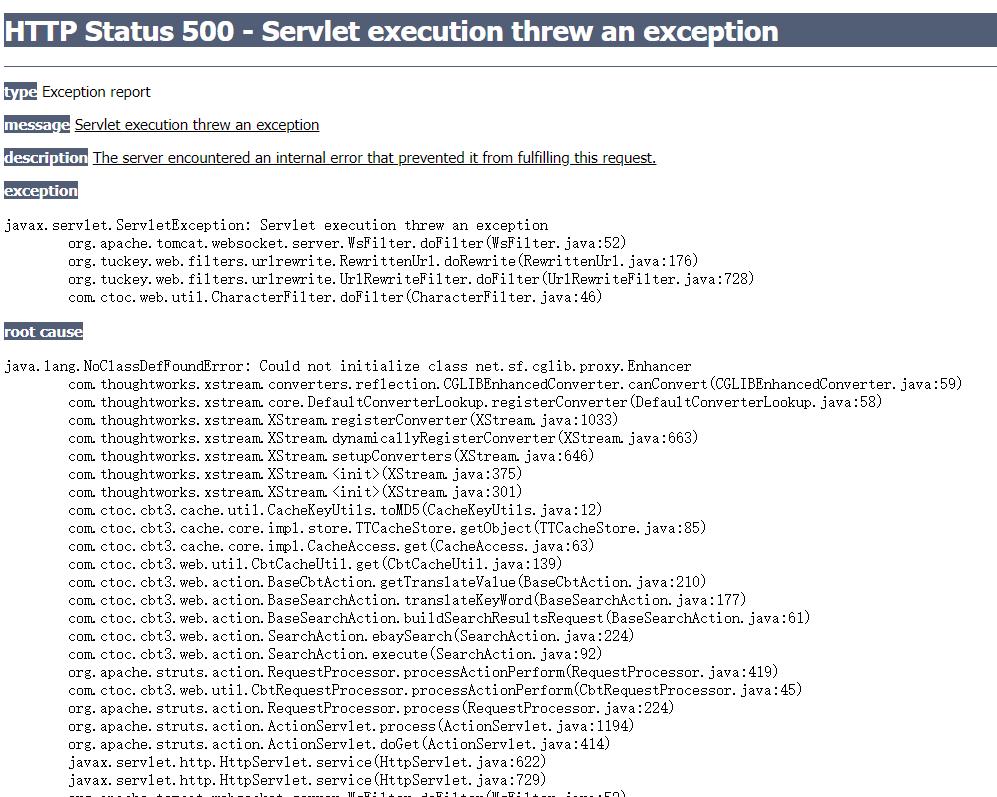
Task: Click the BaseCbtAction.getTranslateValue stack line
Action: pyautogui.click(x=387, y=582)
